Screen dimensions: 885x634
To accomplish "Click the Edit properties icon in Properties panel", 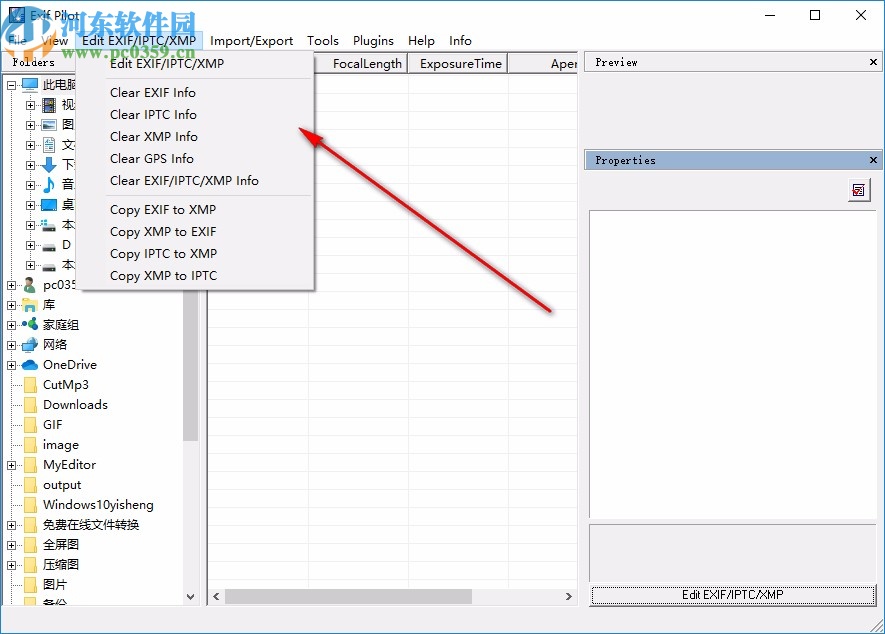I will click(x=858, y=189).
